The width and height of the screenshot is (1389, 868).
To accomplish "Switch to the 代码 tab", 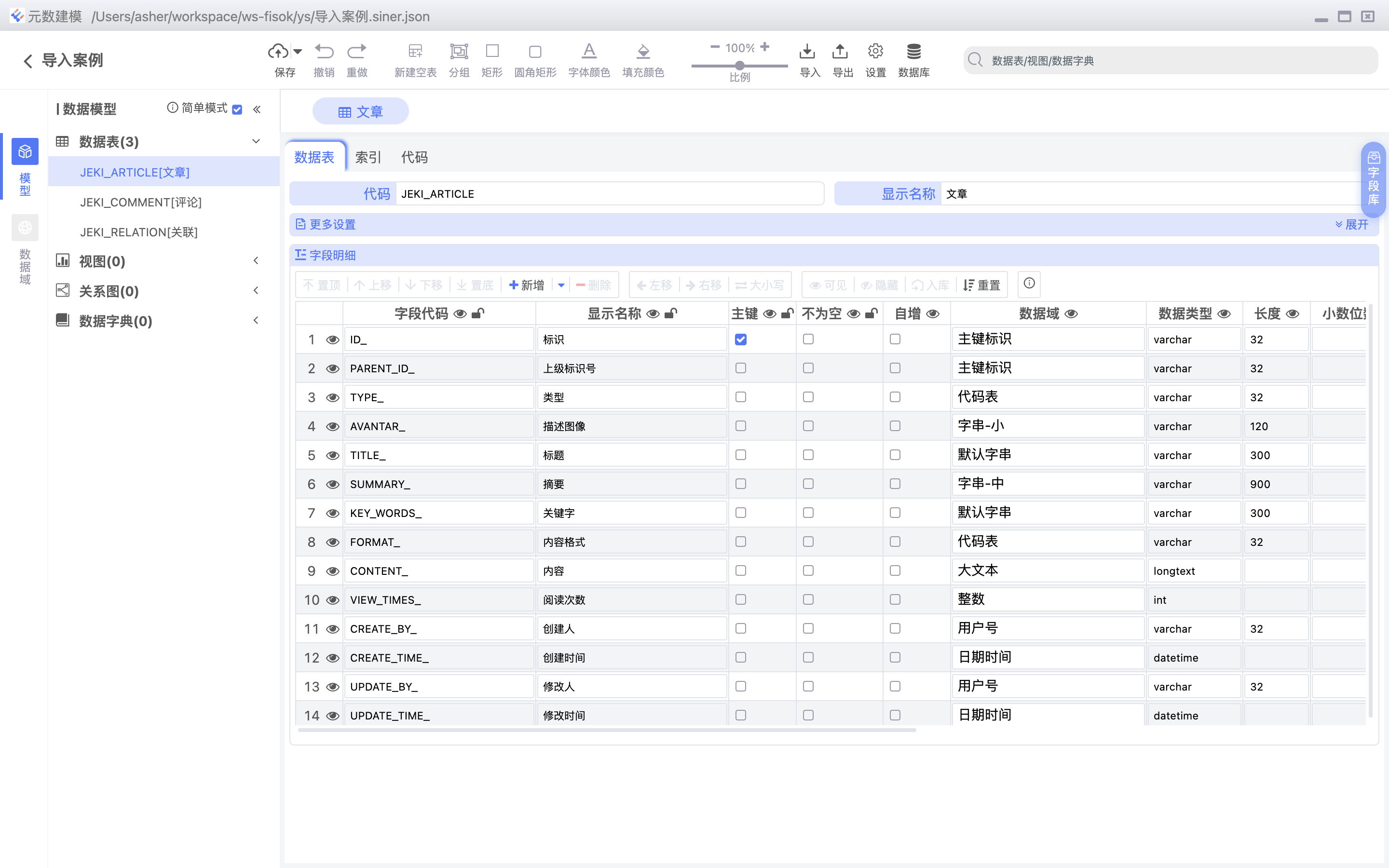I will (x=414, y=157).
